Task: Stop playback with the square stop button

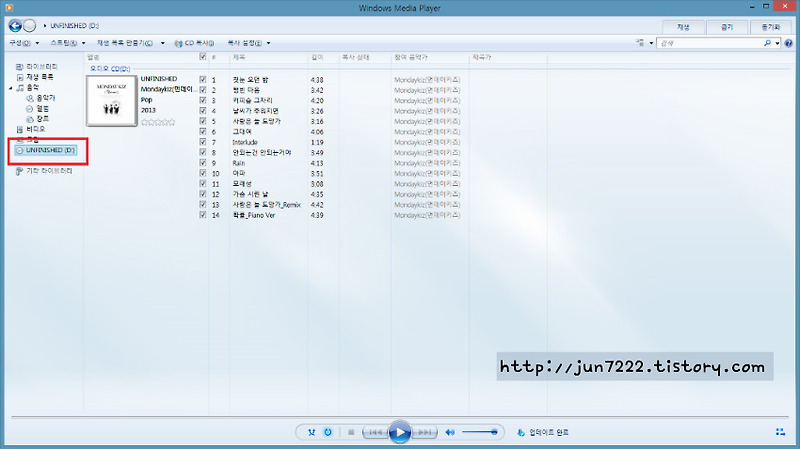Action: (351, 432)
